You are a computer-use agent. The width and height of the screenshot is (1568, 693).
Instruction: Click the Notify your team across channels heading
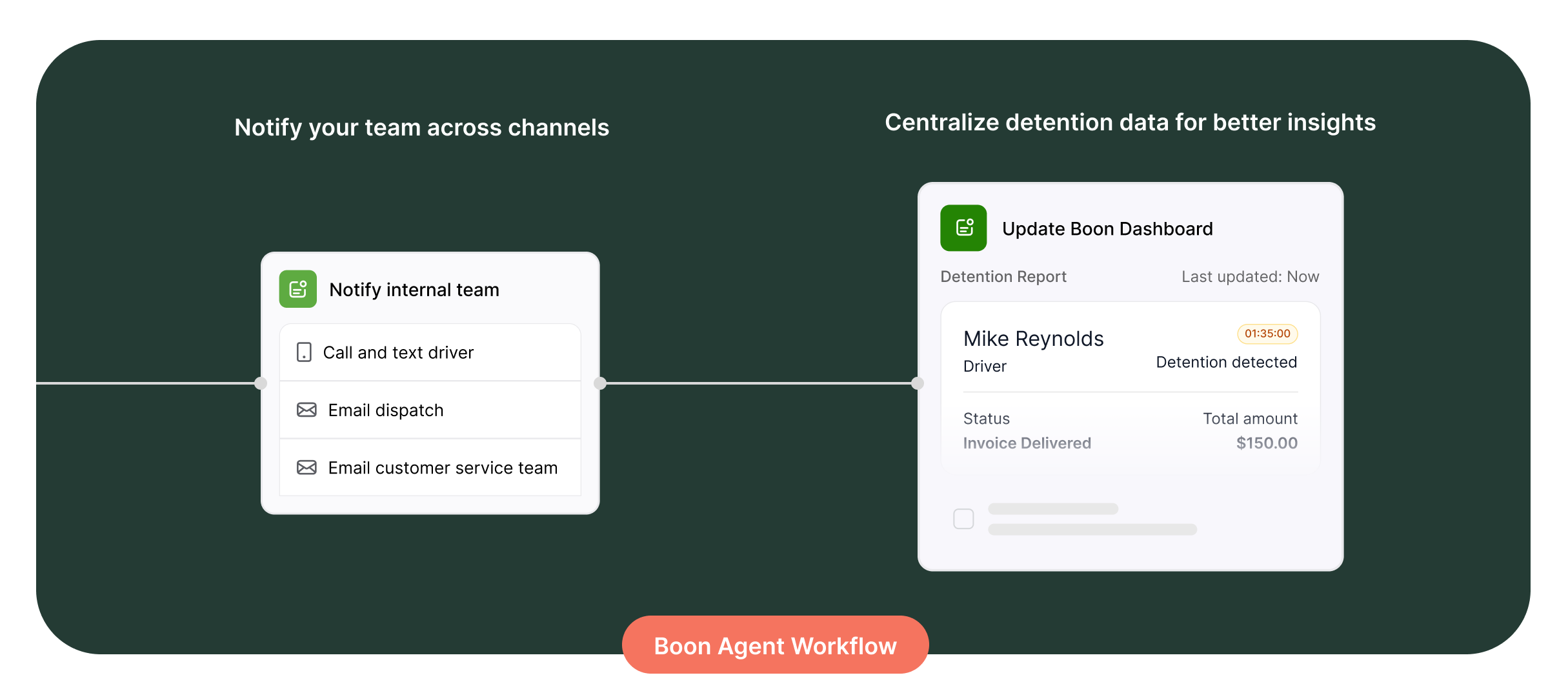coord(421,128)
